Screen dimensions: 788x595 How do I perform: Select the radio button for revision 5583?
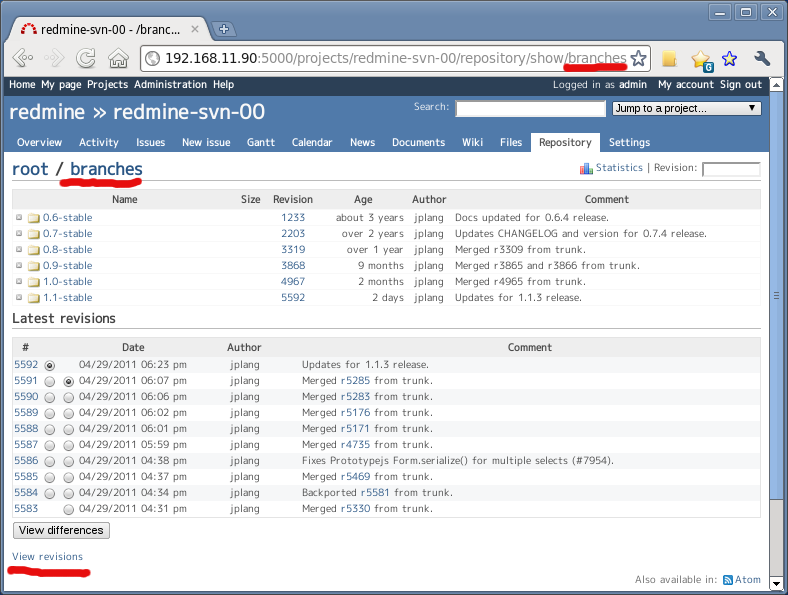coord(68,510)
